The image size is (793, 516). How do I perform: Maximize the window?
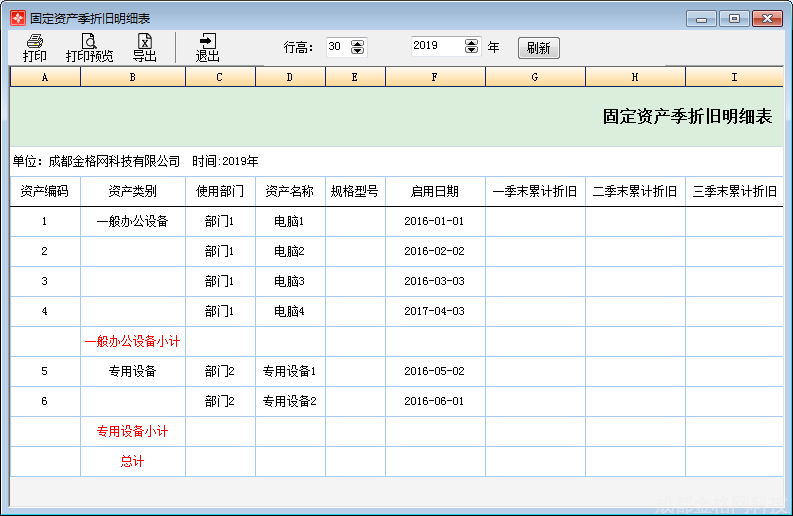coord(734,18)
